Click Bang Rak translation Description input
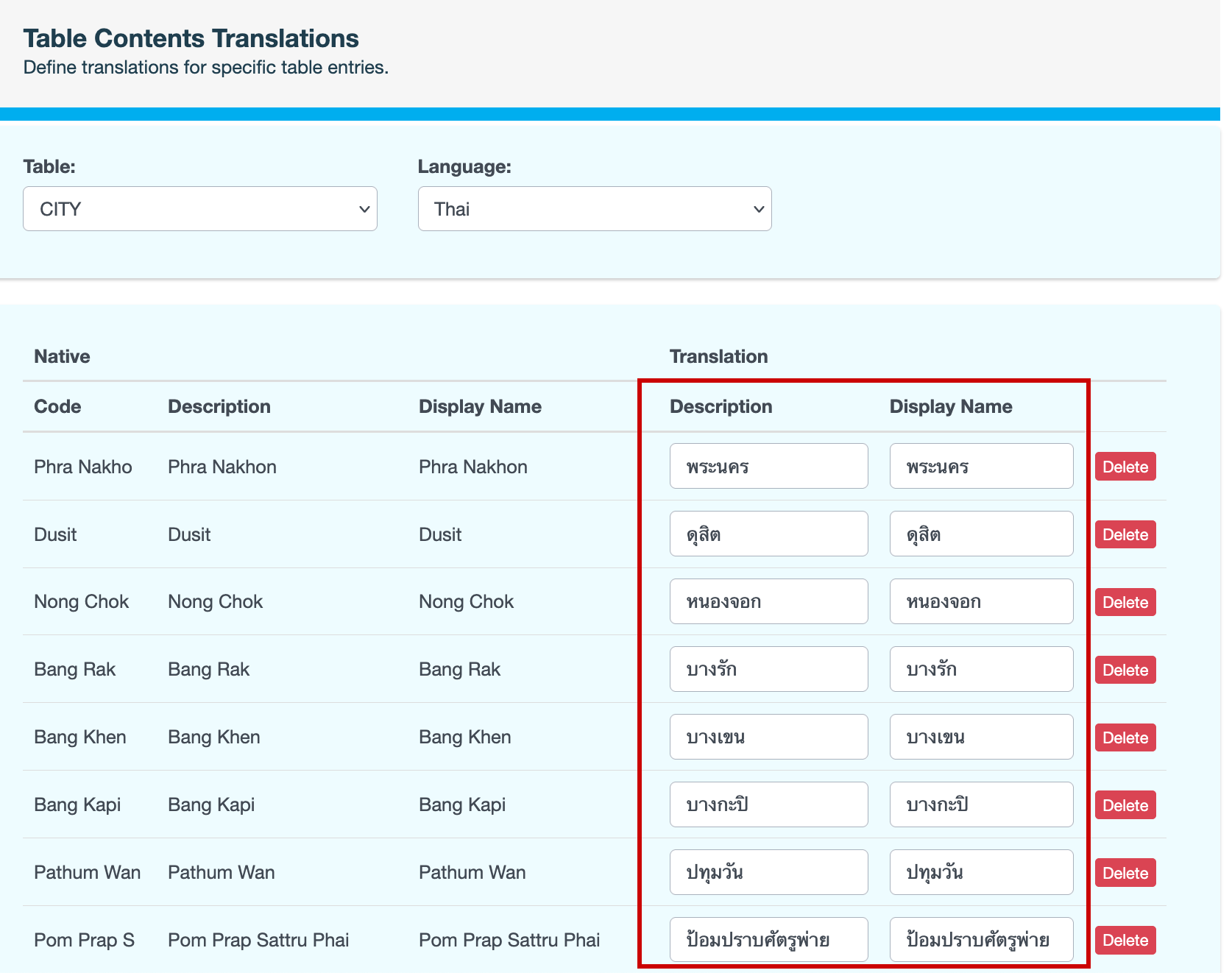Screen dimensions: 1232x973 point(768,669)
